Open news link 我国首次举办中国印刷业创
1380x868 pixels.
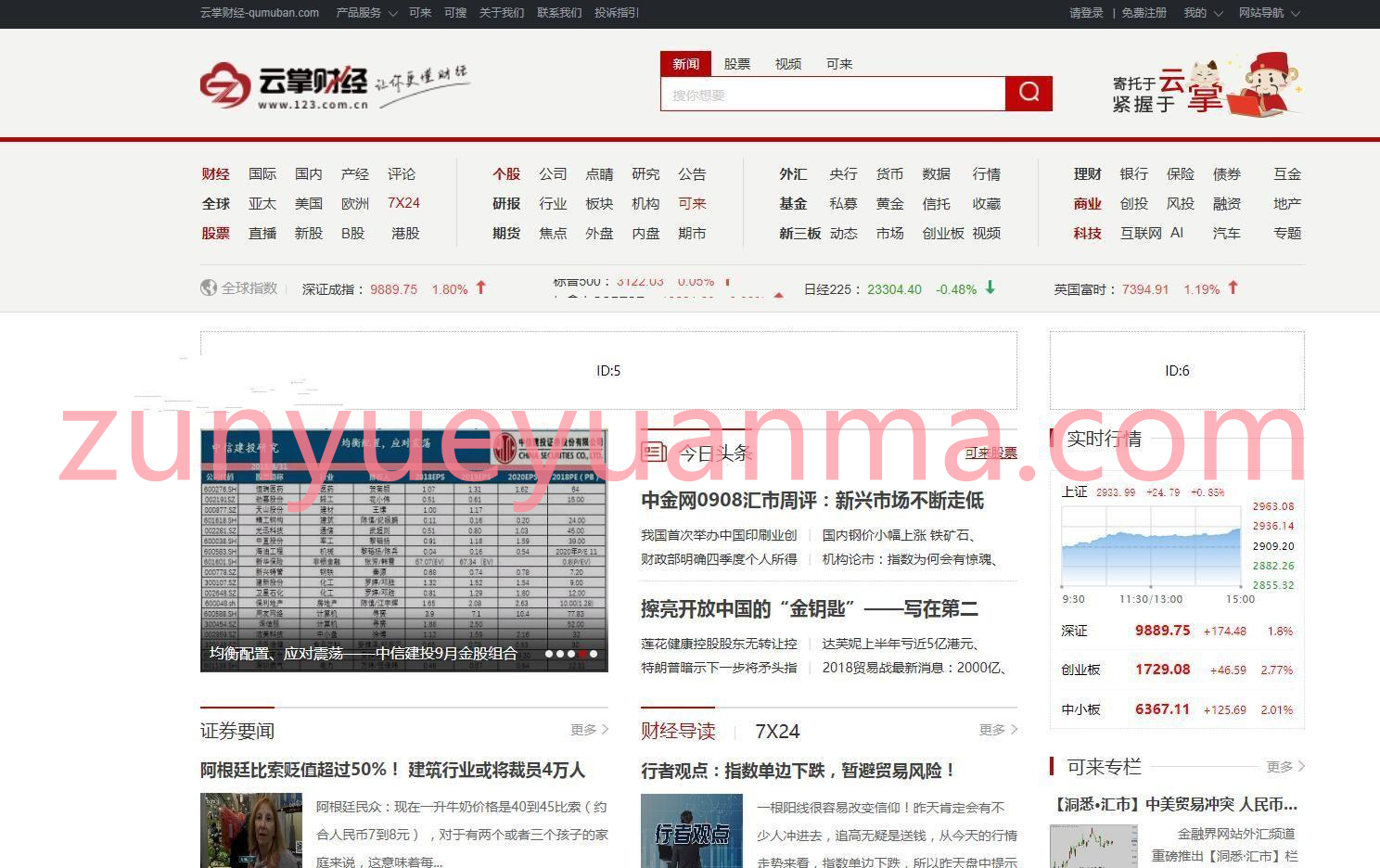coord(719,535)
